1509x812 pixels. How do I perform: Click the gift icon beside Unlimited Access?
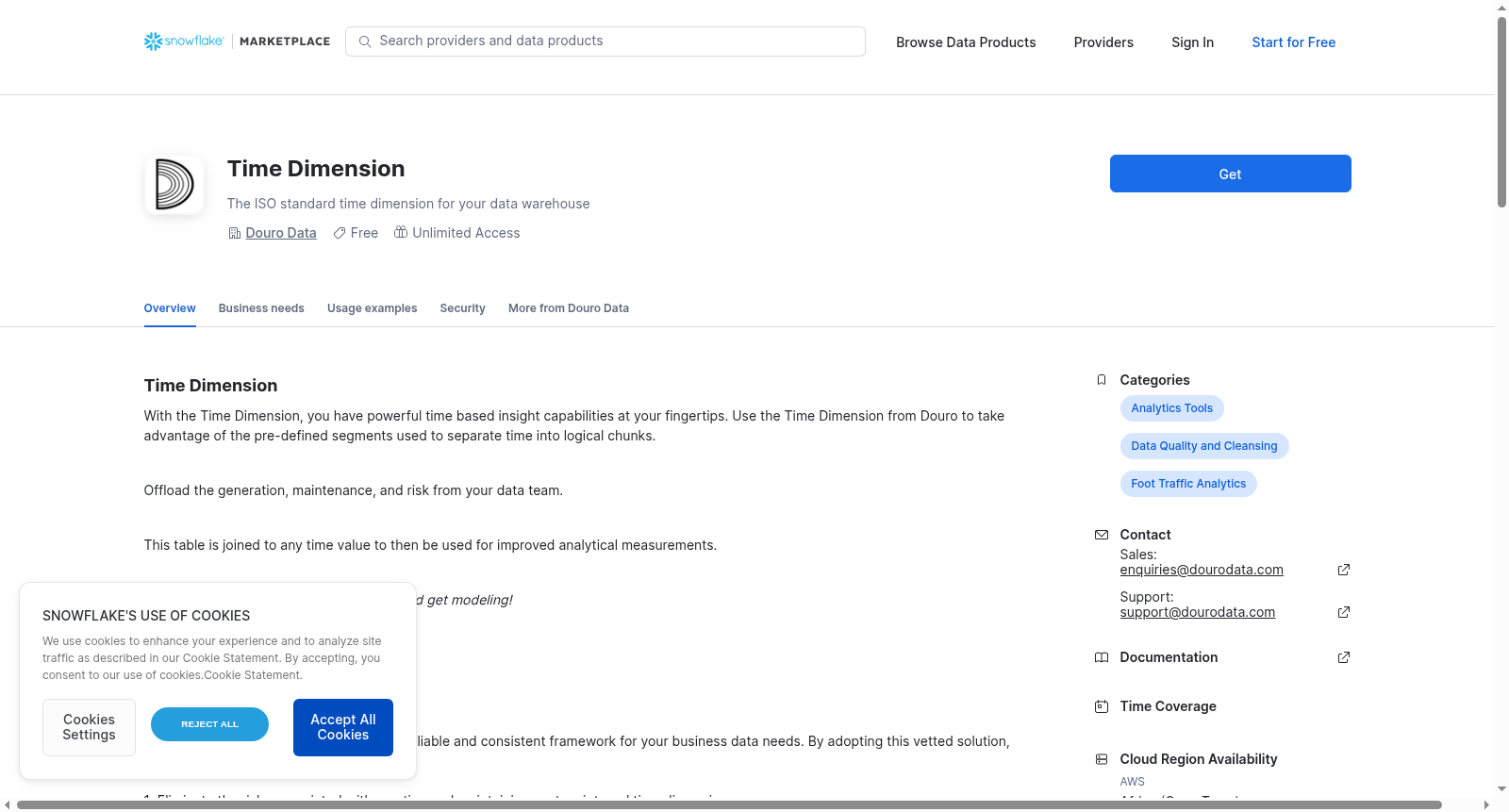401,232
